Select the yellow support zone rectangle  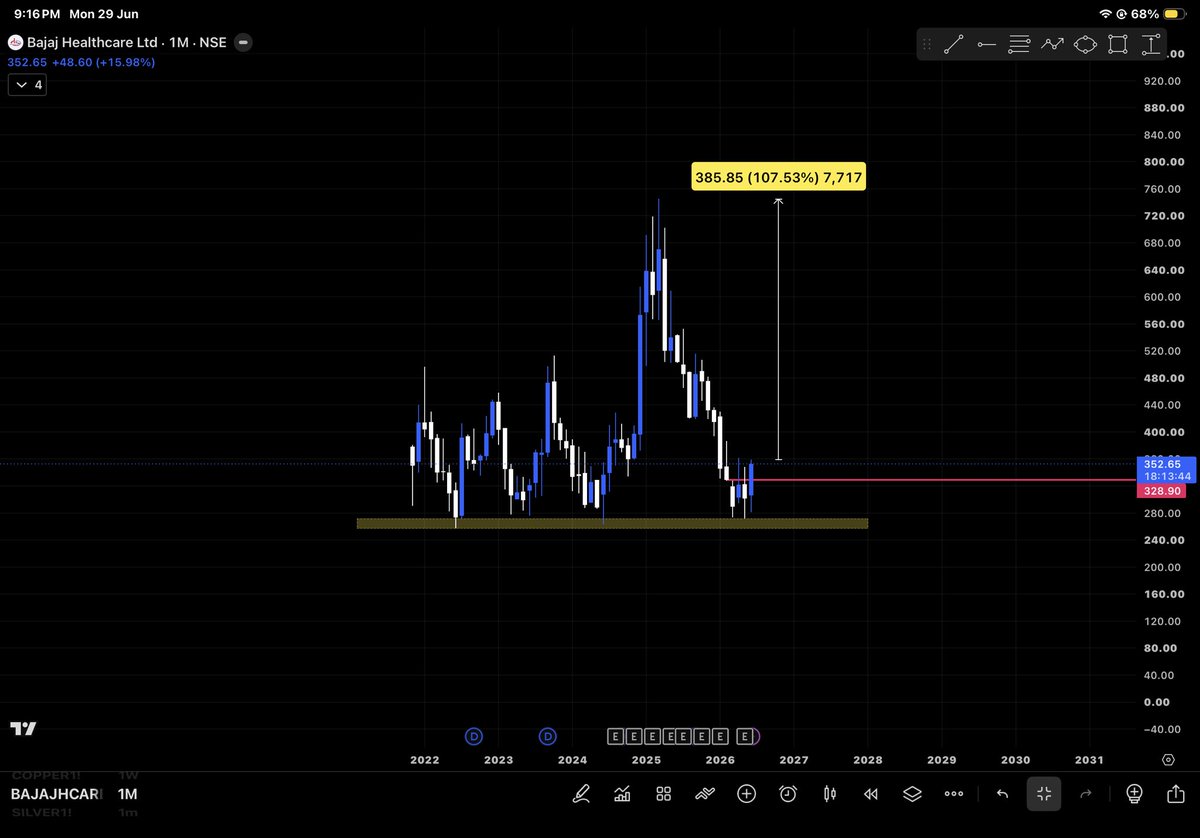pyautogui.click(x=612, y=523)
